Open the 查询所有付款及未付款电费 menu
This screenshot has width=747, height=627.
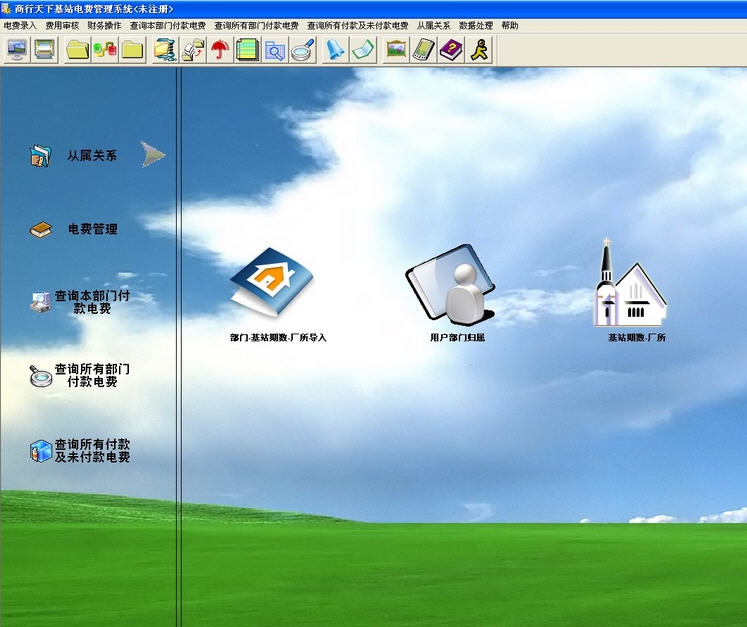point(358,26)
